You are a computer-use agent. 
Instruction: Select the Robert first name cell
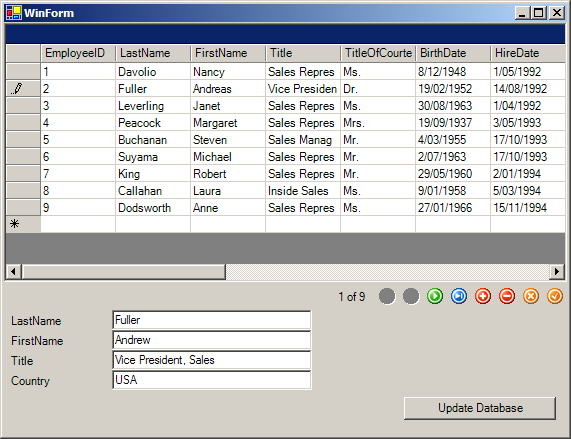pos(228,174)
